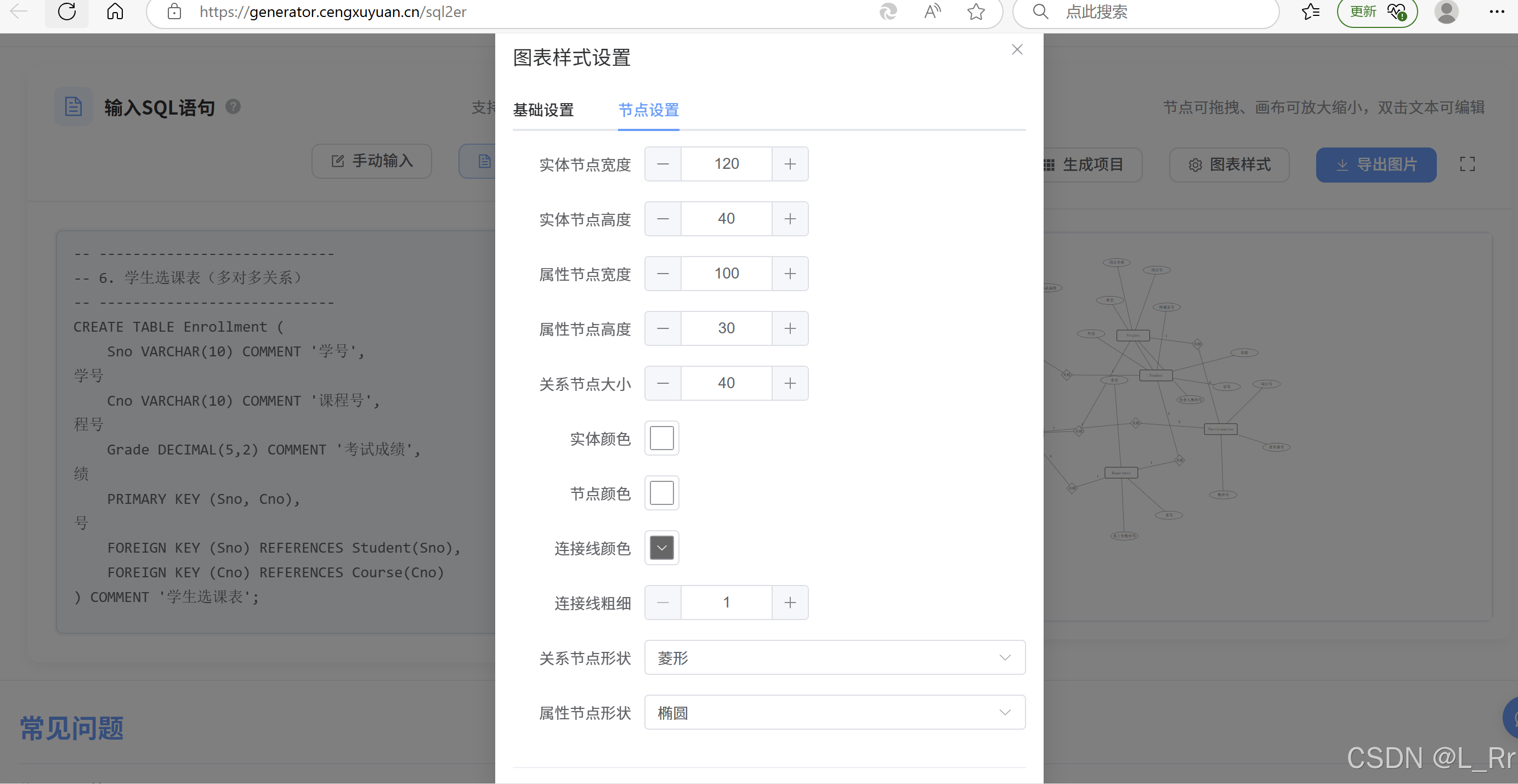Viewport: 1518px width, 784px height.
Task: Decrease 属性节点高度 with minus button
Action: [662, 328]
